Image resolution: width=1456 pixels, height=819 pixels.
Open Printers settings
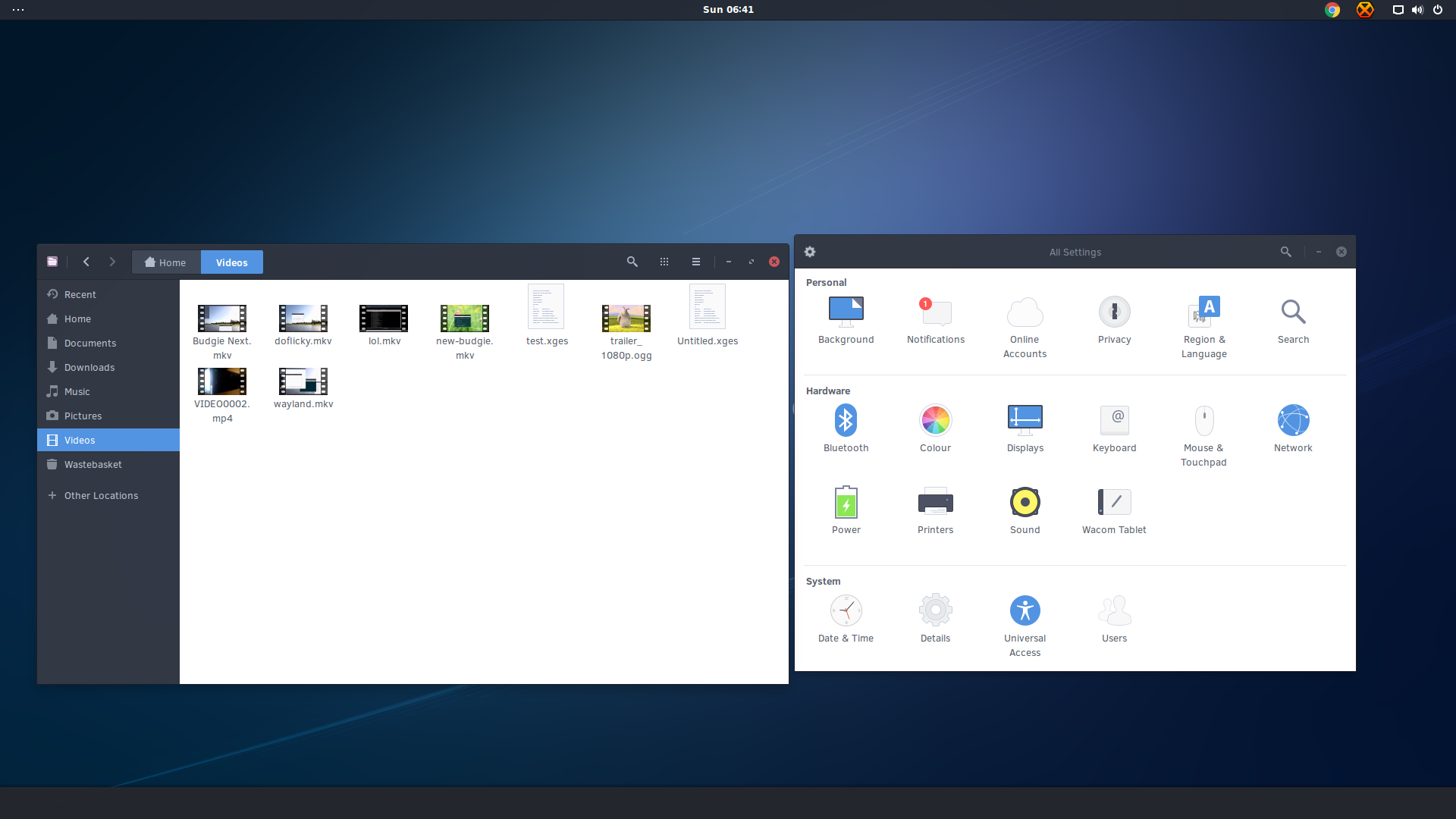click(x=935, y=511)
